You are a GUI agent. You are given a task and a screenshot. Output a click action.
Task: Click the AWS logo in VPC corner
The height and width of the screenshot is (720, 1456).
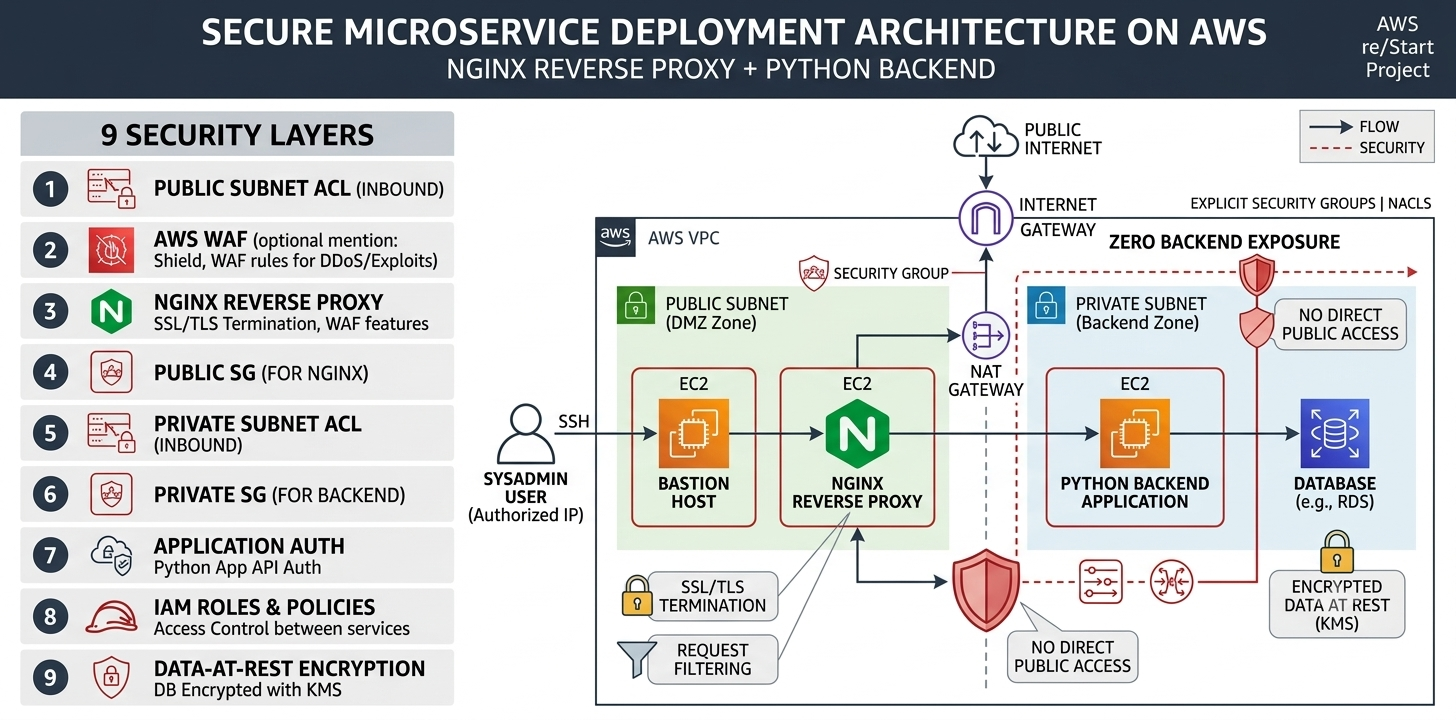coord(615,239)
